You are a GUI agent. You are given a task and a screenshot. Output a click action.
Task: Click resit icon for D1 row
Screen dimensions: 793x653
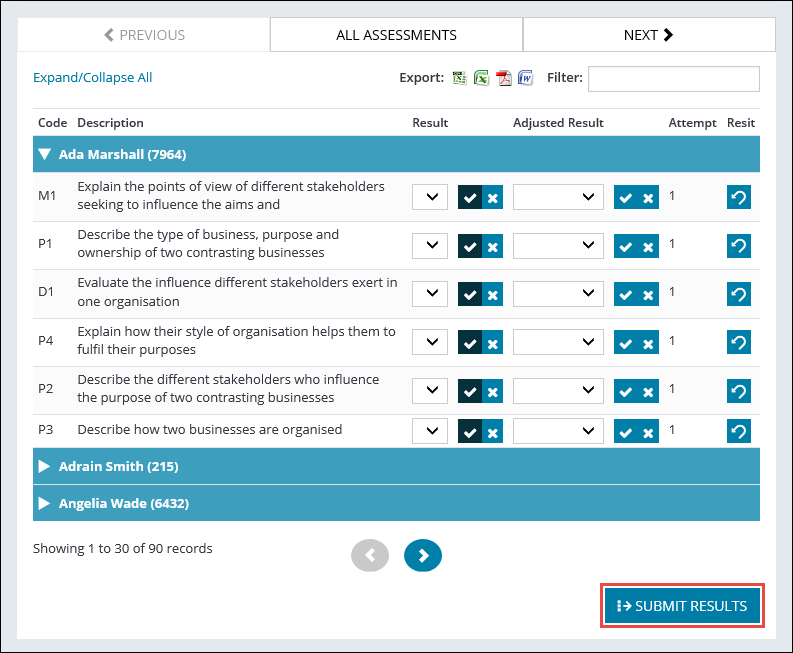pyautogui.click(x=739, y=294)
